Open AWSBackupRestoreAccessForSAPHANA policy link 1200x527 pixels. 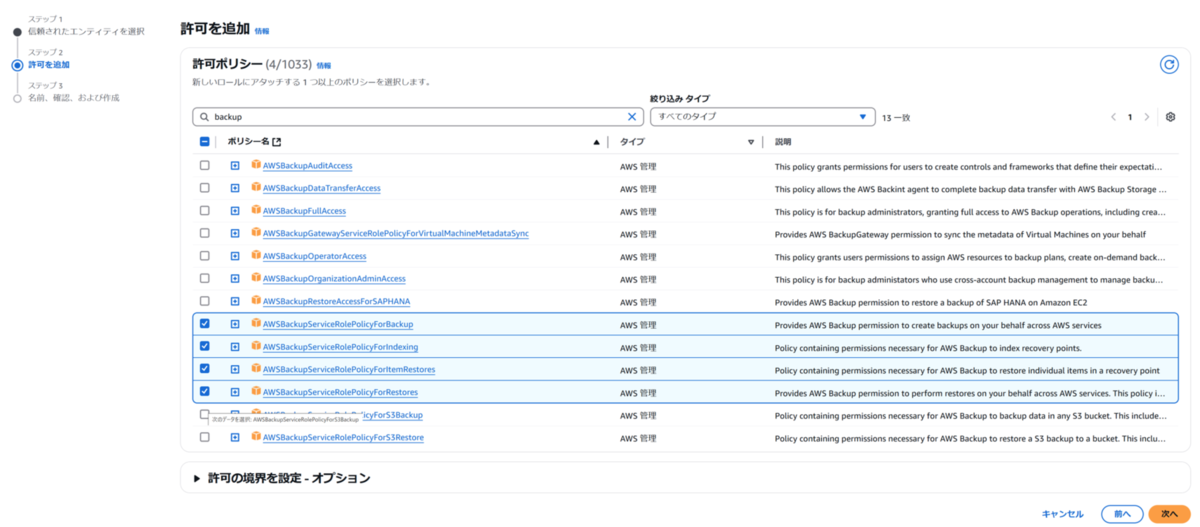click(337, 301)
